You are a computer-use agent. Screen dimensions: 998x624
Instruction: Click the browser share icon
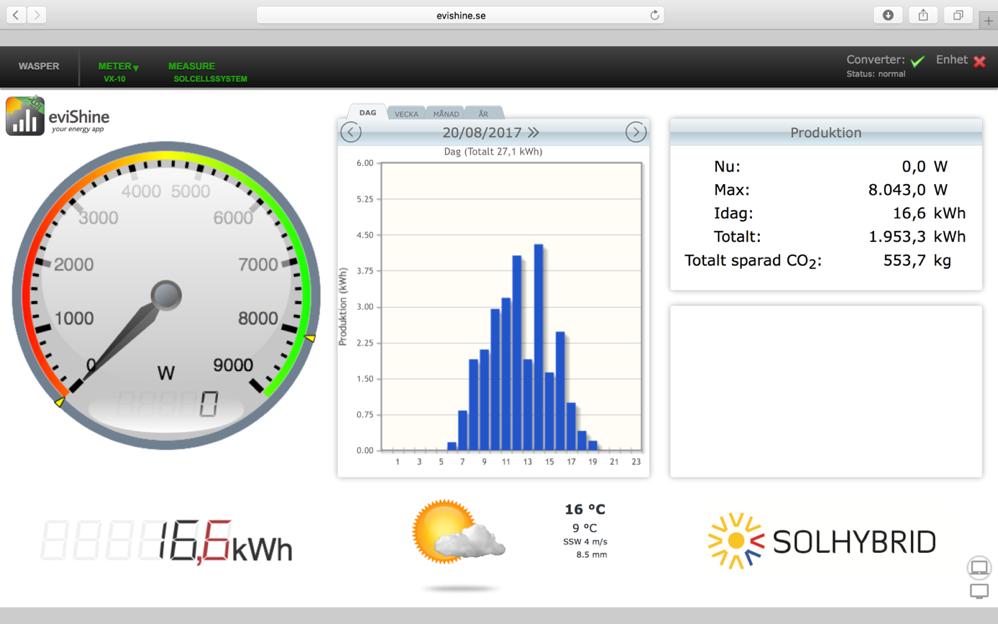pyautogui.click(x=923, y=15)
